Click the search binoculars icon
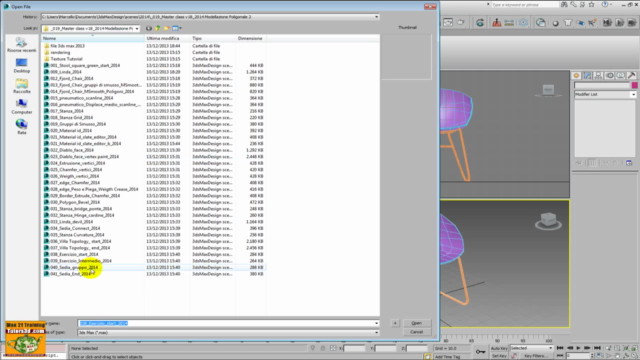 click(x=564, y=4)
